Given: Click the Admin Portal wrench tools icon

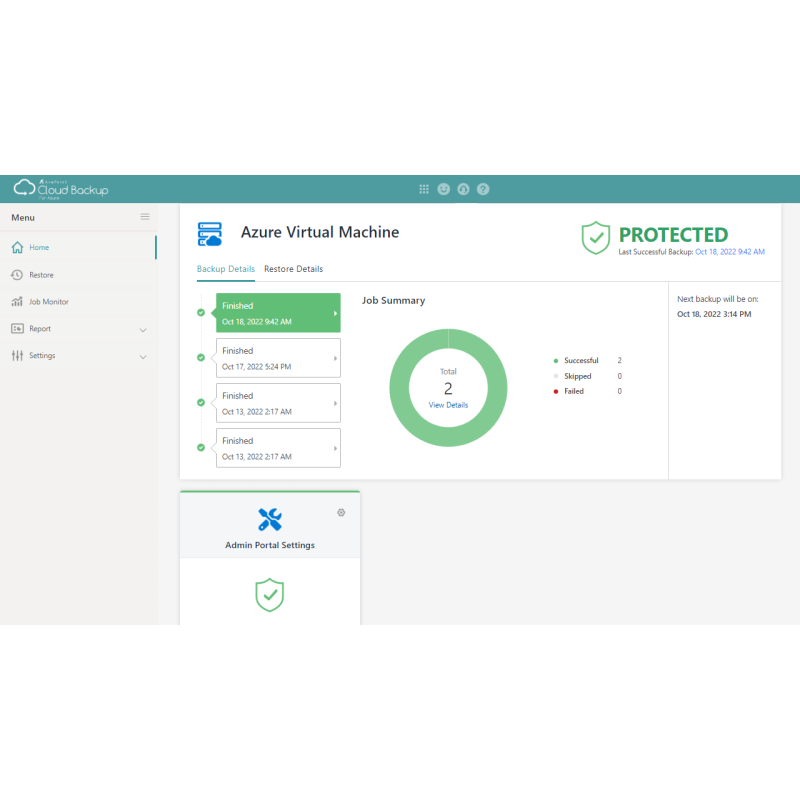Looking at the screenshot, I should click(x=270, y=519).
